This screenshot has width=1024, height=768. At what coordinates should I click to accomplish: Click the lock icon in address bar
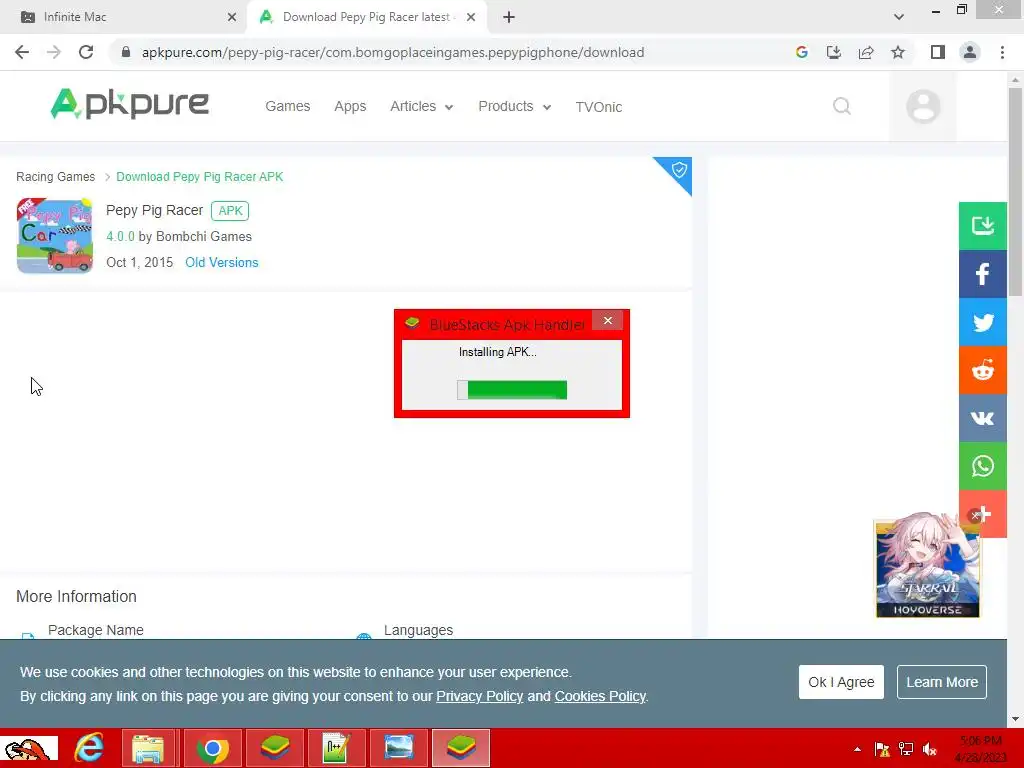[126, 52]
